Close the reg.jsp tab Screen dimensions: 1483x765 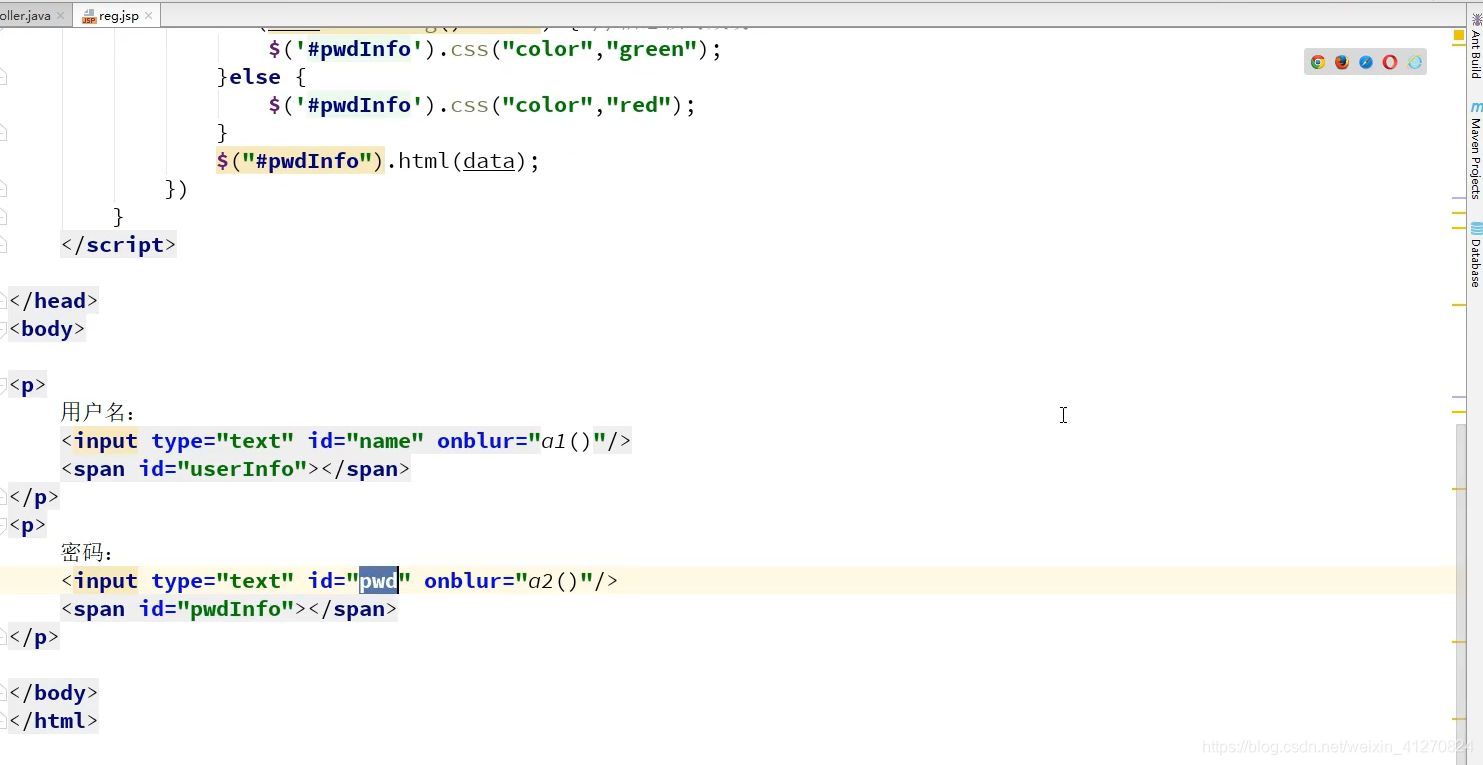tap(150, 16)
